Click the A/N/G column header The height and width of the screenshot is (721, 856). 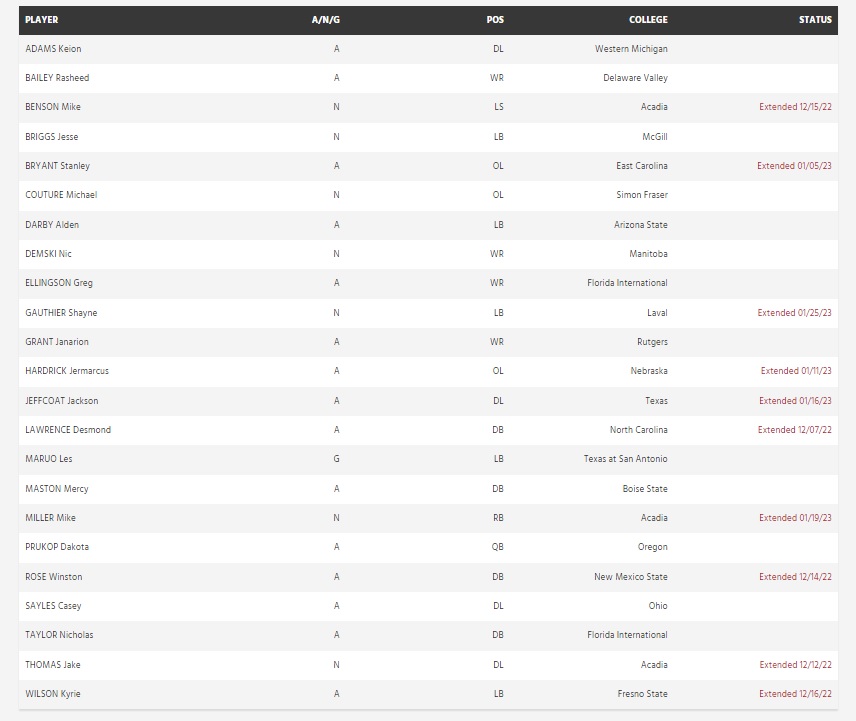(x=326, y=20)
